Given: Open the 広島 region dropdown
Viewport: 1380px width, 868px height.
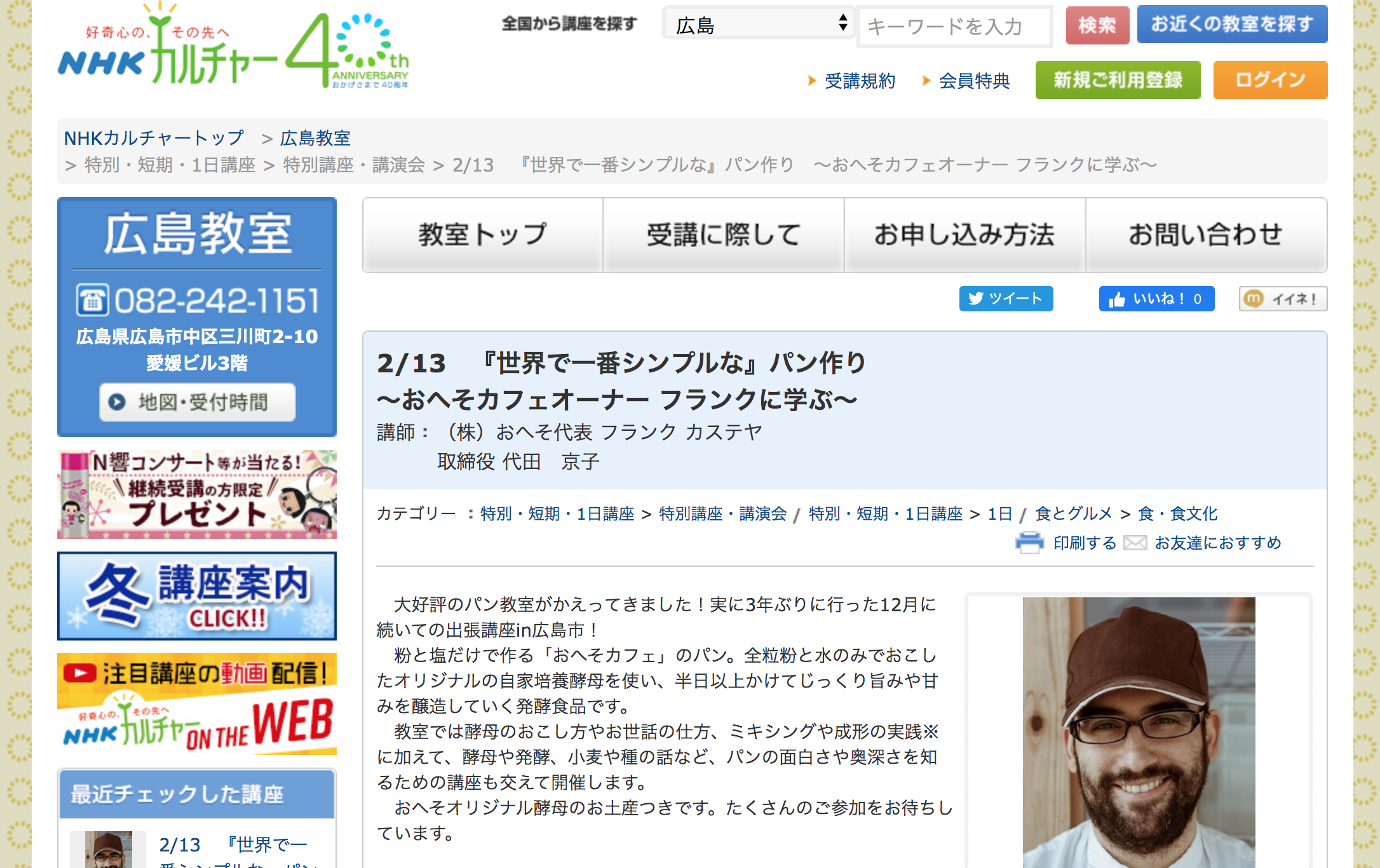Looking at the screenshot, I should (x=759, y=24).
